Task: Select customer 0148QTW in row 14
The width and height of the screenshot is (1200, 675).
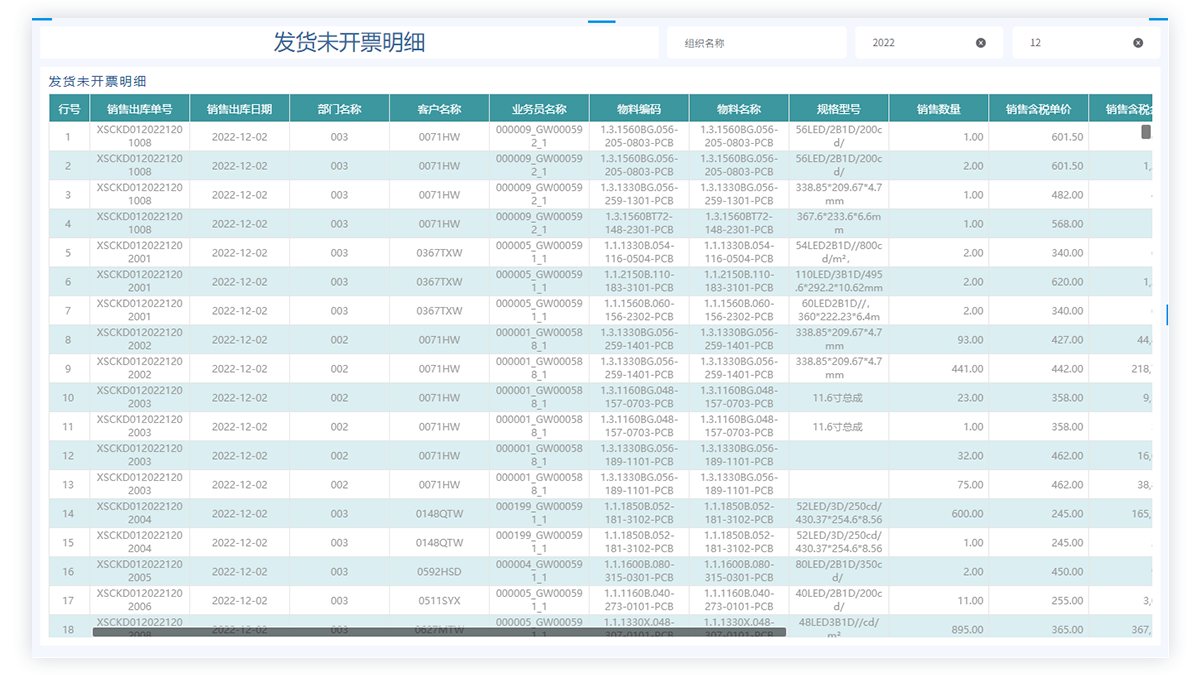Action: coord(439,514)
